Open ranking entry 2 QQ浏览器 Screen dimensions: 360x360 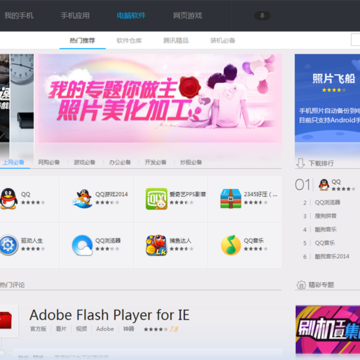point(327,202)
